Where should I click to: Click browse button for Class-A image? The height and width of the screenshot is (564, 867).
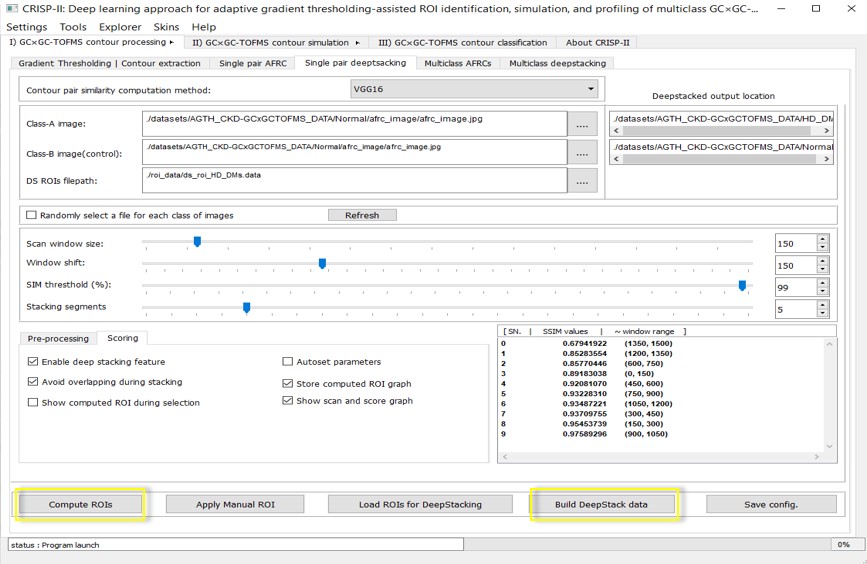(582, 124)
